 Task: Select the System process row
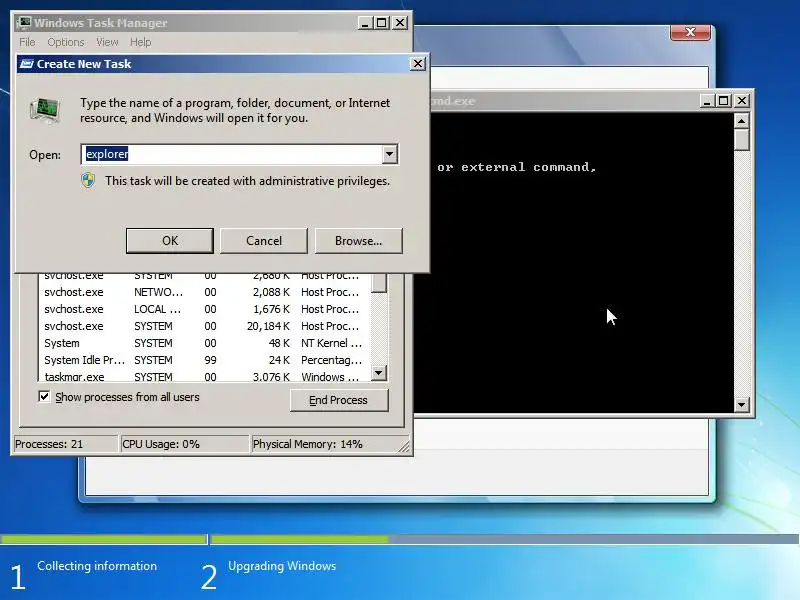pos(204,343)
